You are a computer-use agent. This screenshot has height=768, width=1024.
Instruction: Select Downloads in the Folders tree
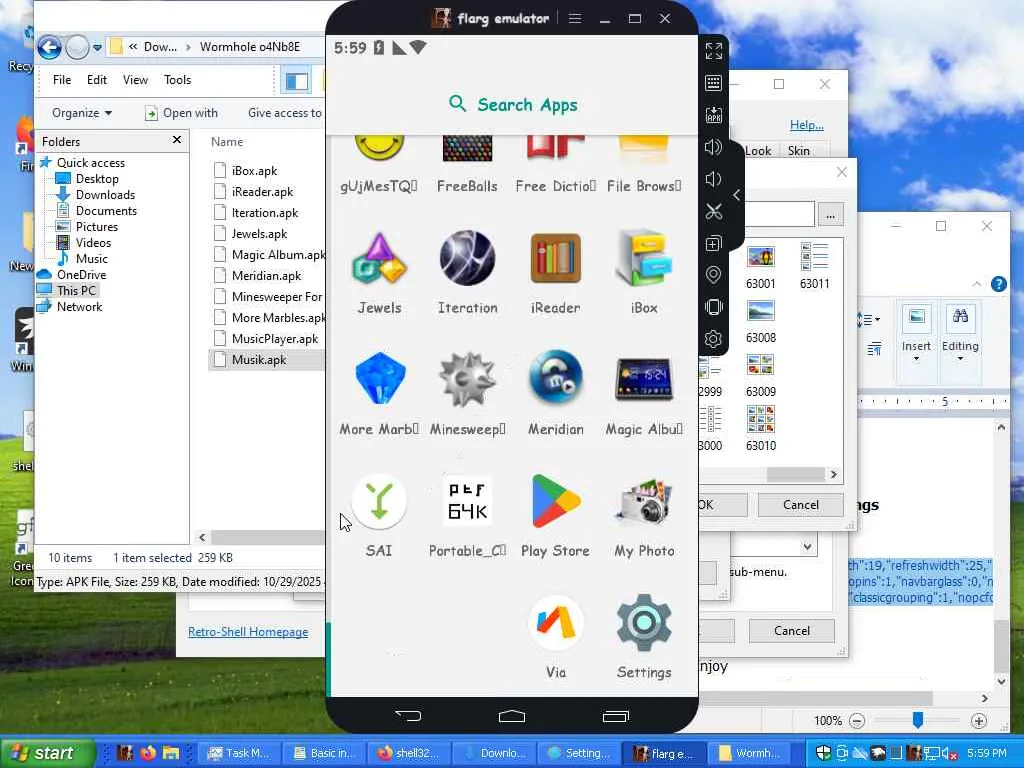coord(105,195)
